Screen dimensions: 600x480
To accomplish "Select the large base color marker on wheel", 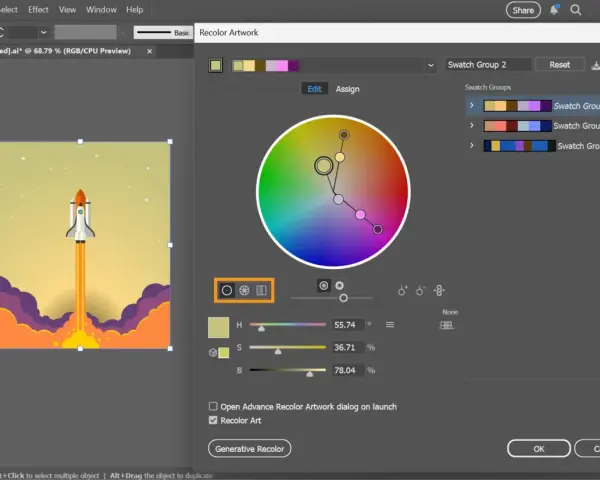I will coord(324,166).
